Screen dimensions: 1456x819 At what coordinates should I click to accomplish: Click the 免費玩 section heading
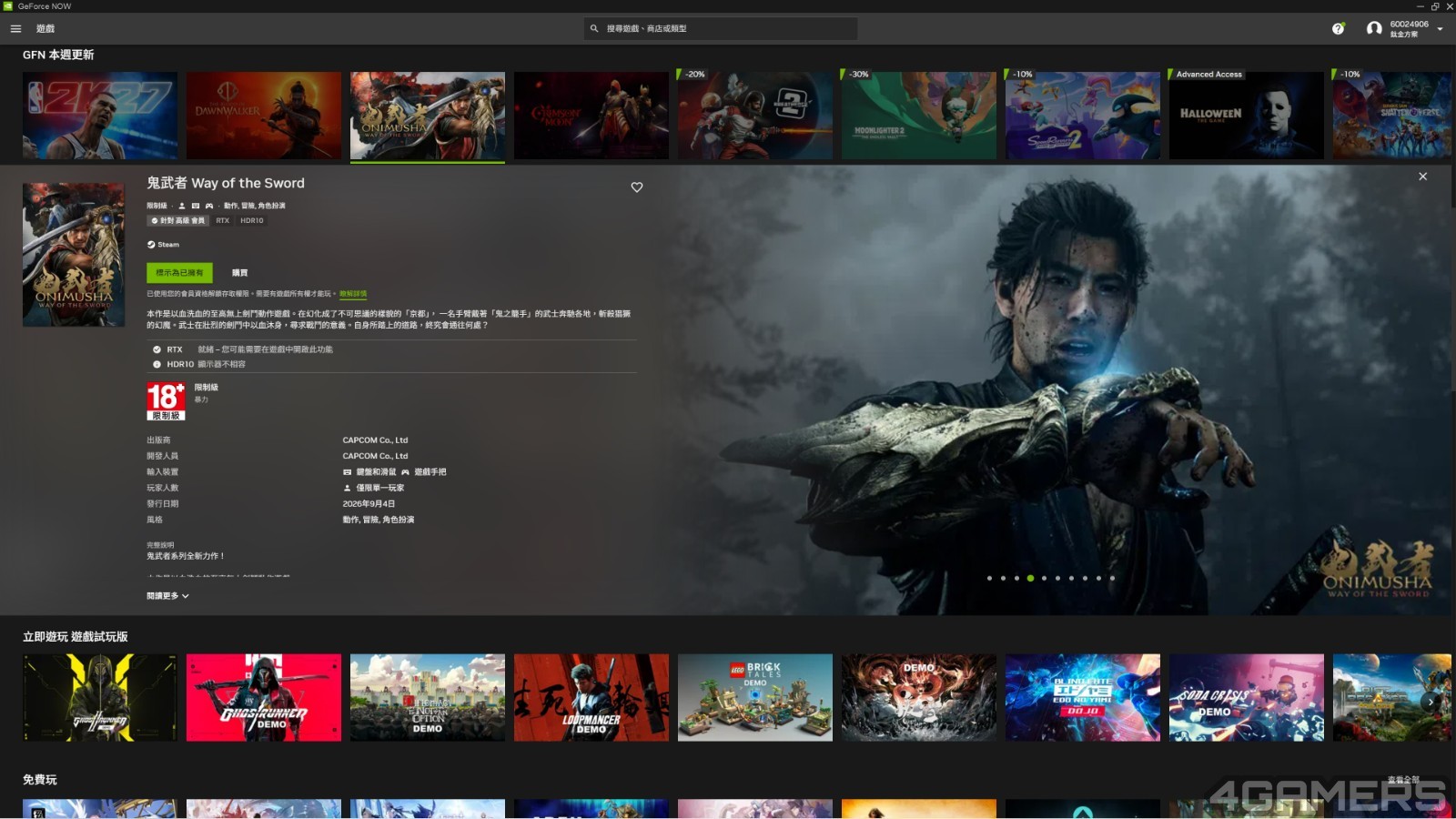pos(40,780)
